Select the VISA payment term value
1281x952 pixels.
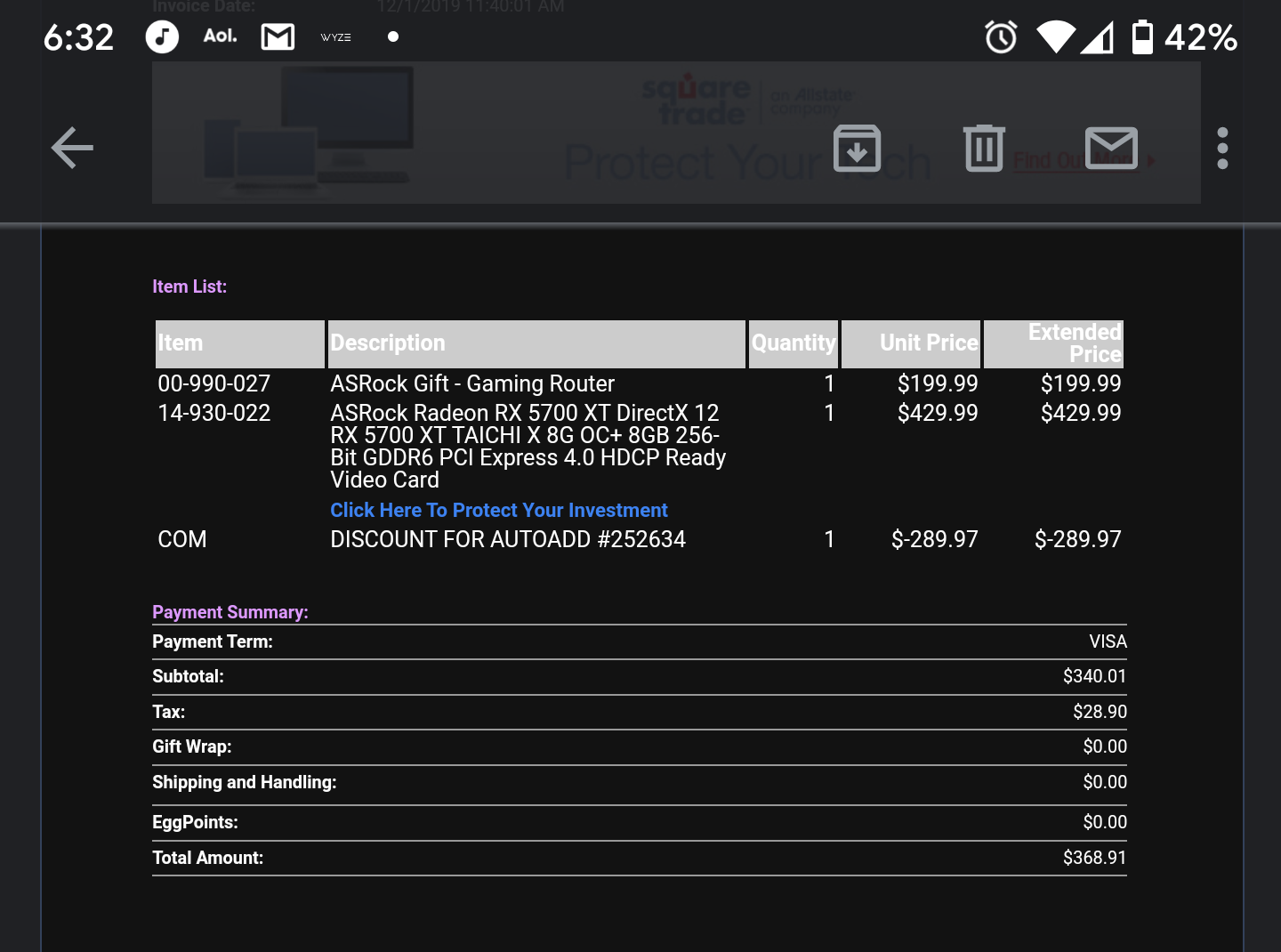tap(1108, 641)
